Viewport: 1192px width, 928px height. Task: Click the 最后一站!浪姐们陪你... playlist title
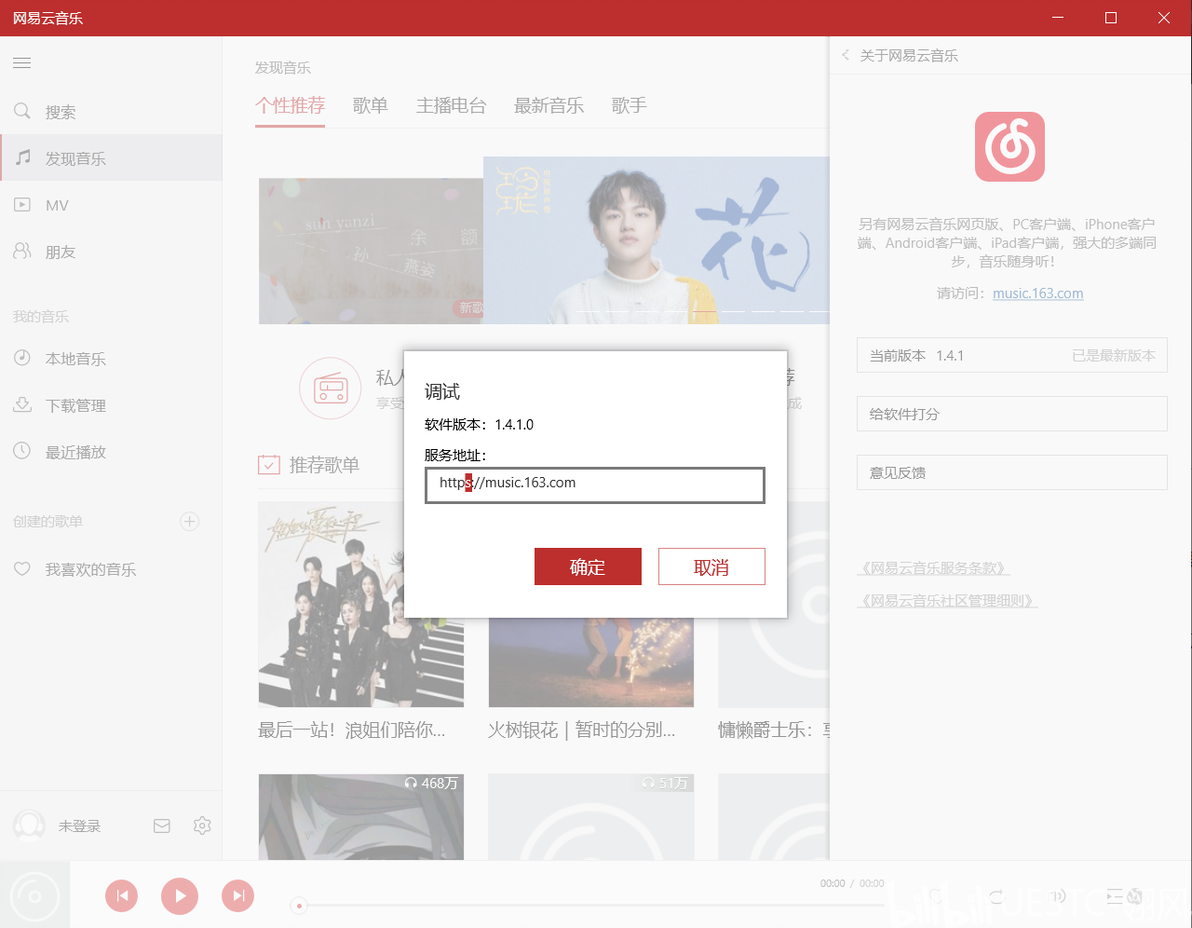[351, 730]
